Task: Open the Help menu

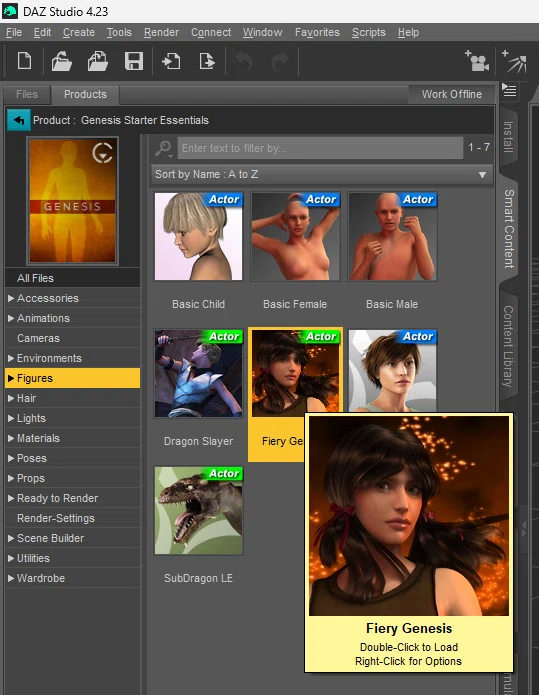Action: coord(408,32)
